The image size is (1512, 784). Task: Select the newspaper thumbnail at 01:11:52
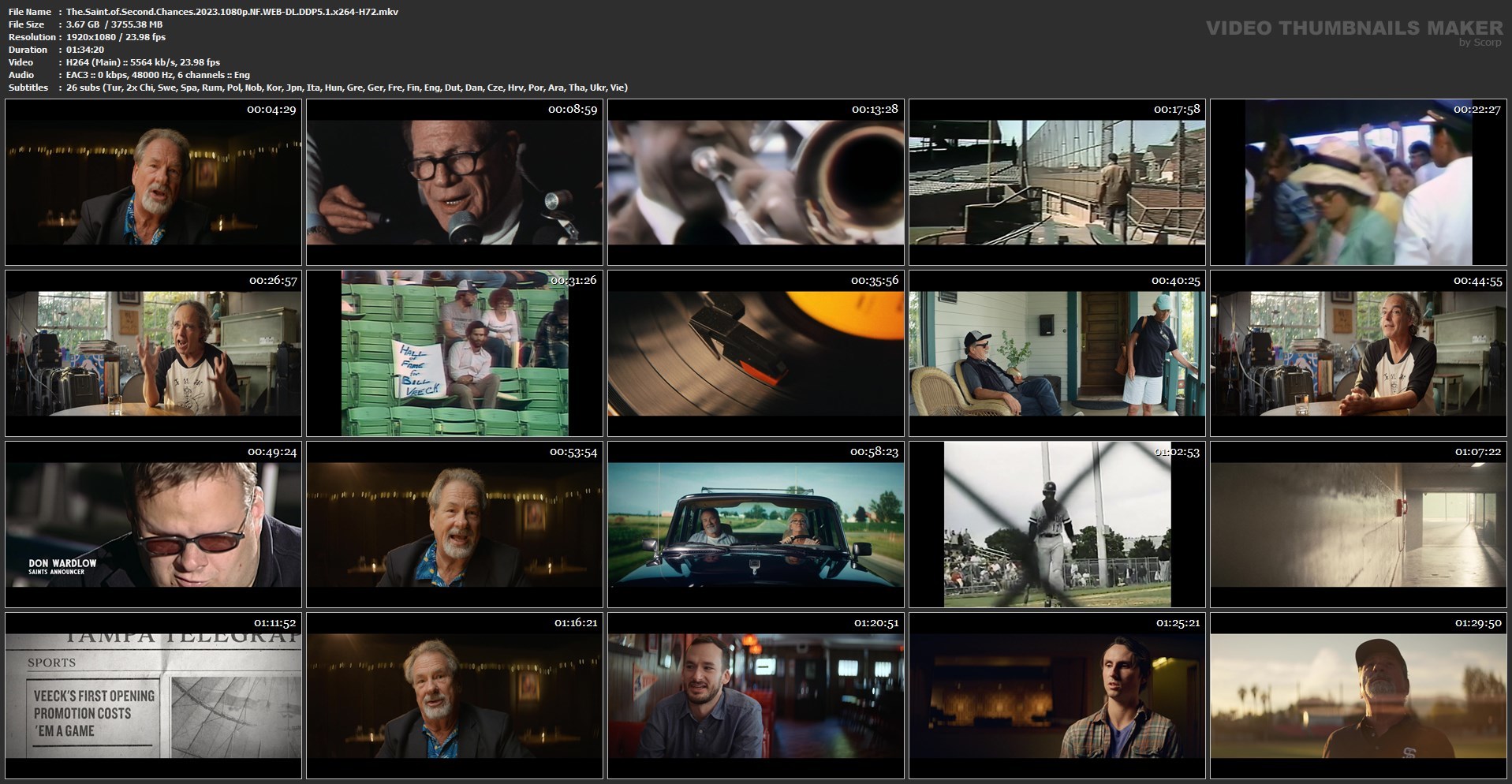tap(154, 696)
